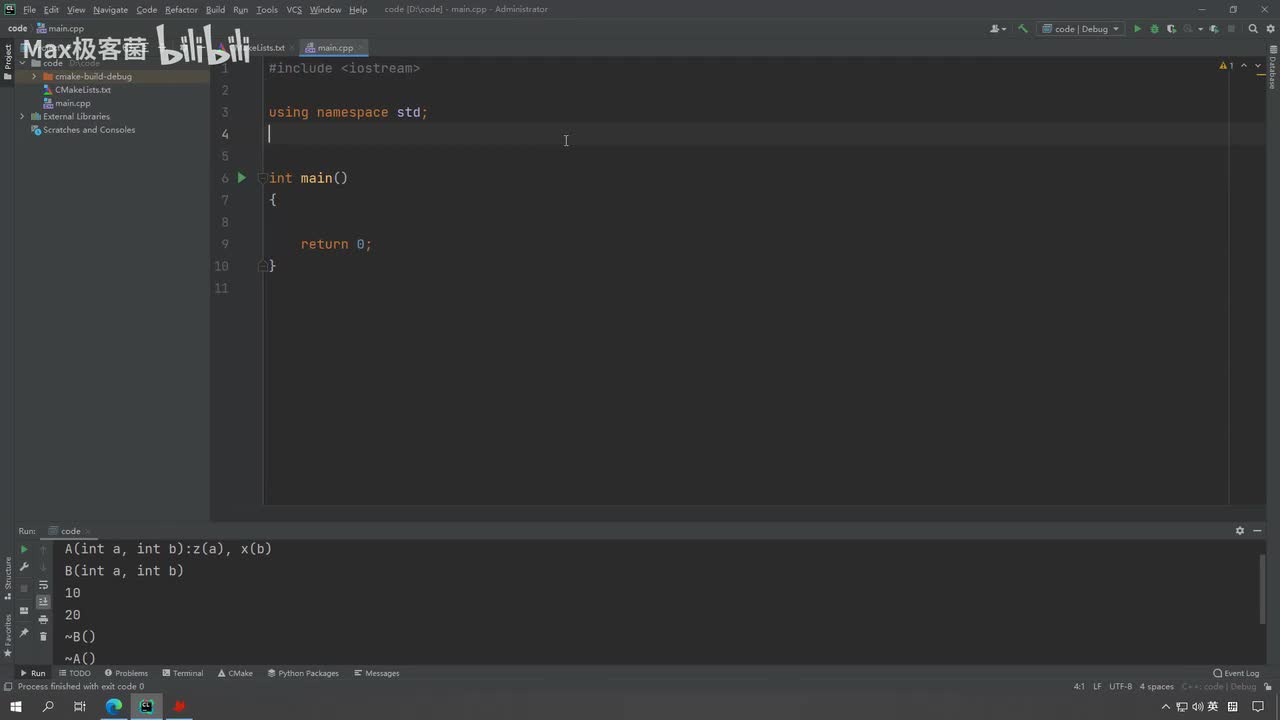Viewport: 1280px width, 720px height.
Task: Go to previous highlighted error arrow
Action: [x=1244, y=66]
